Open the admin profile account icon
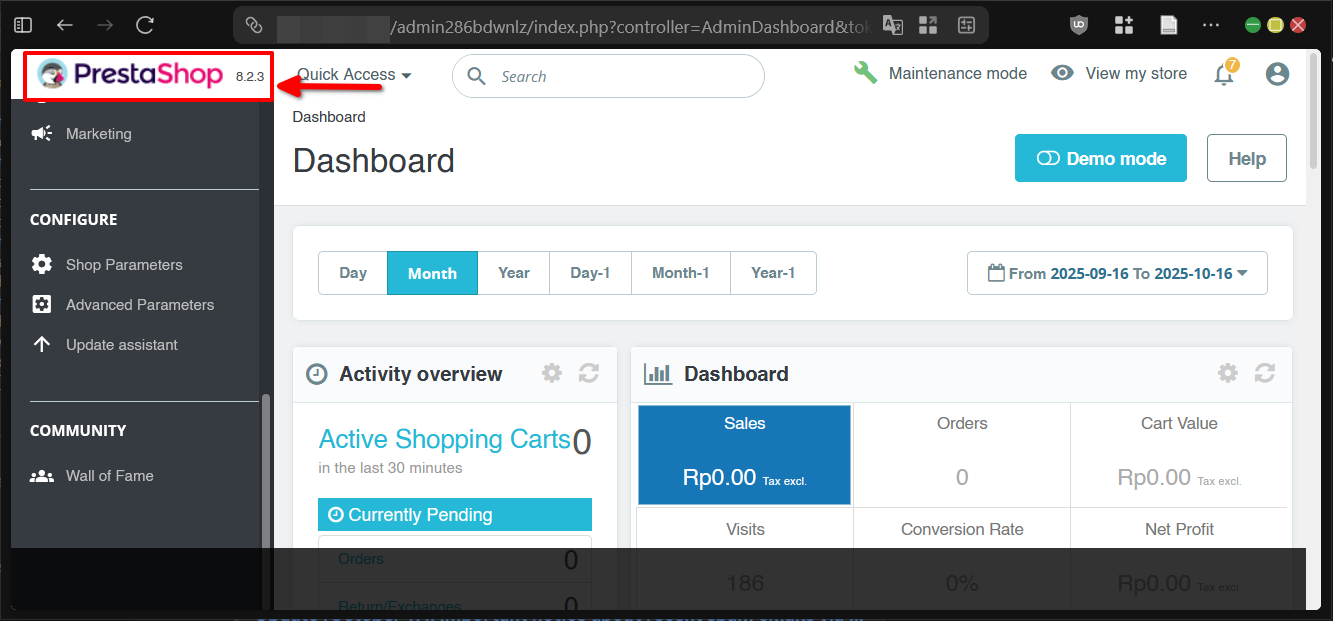 click(x=1277, y=73)
